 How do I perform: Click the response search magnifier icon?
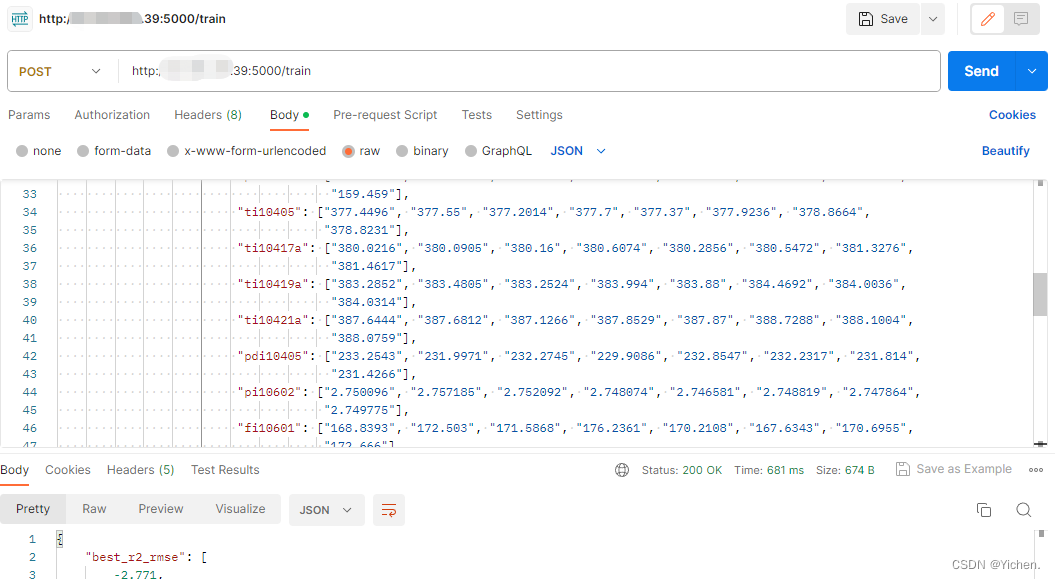[1023, 510]
